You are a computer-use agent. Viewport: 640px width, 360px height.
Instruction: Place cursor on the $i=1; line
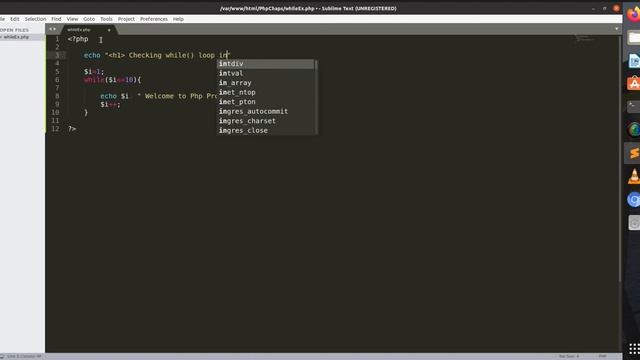click(x=94, y=72)
